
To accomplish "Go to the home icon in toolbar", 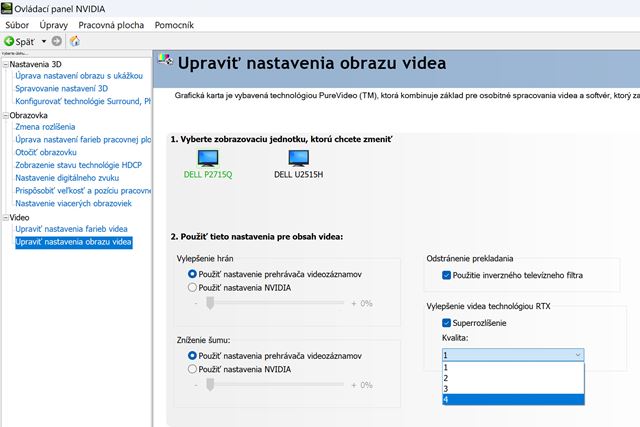I will (x=75, y=41).
